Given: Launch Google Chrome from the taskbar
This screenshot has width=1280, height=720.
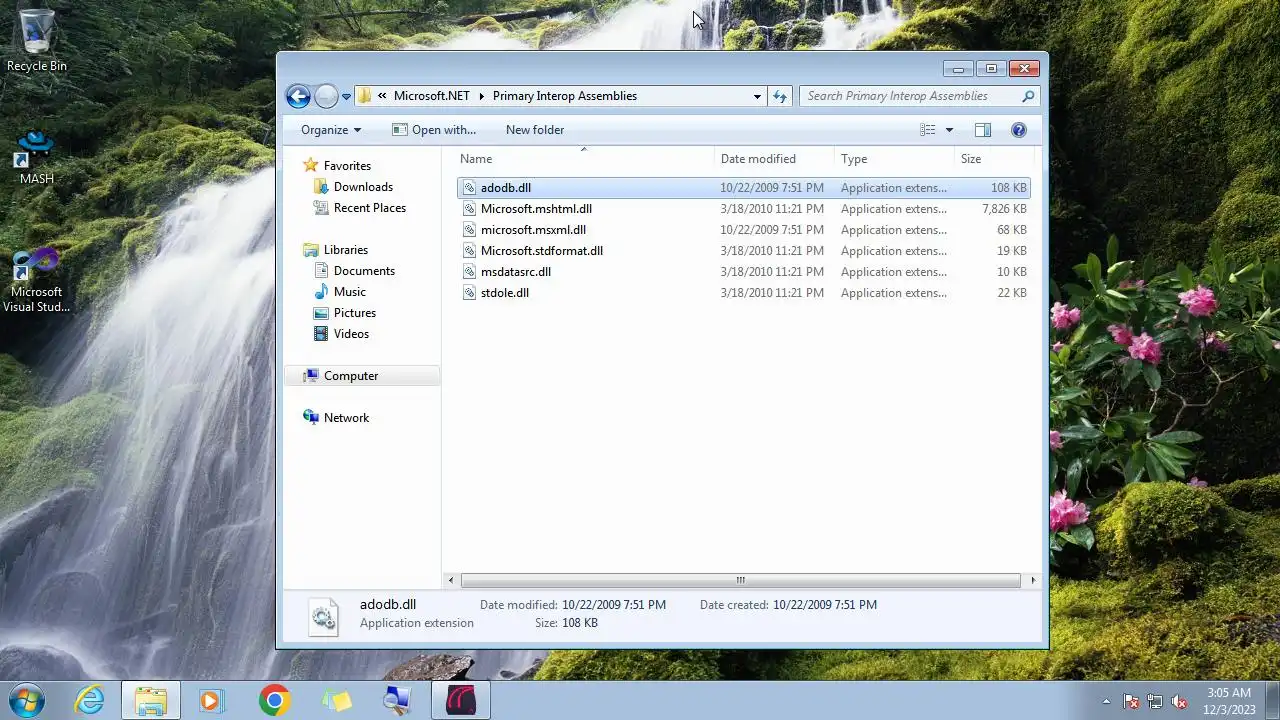Looking at the screenshot, I should (274, 700).
